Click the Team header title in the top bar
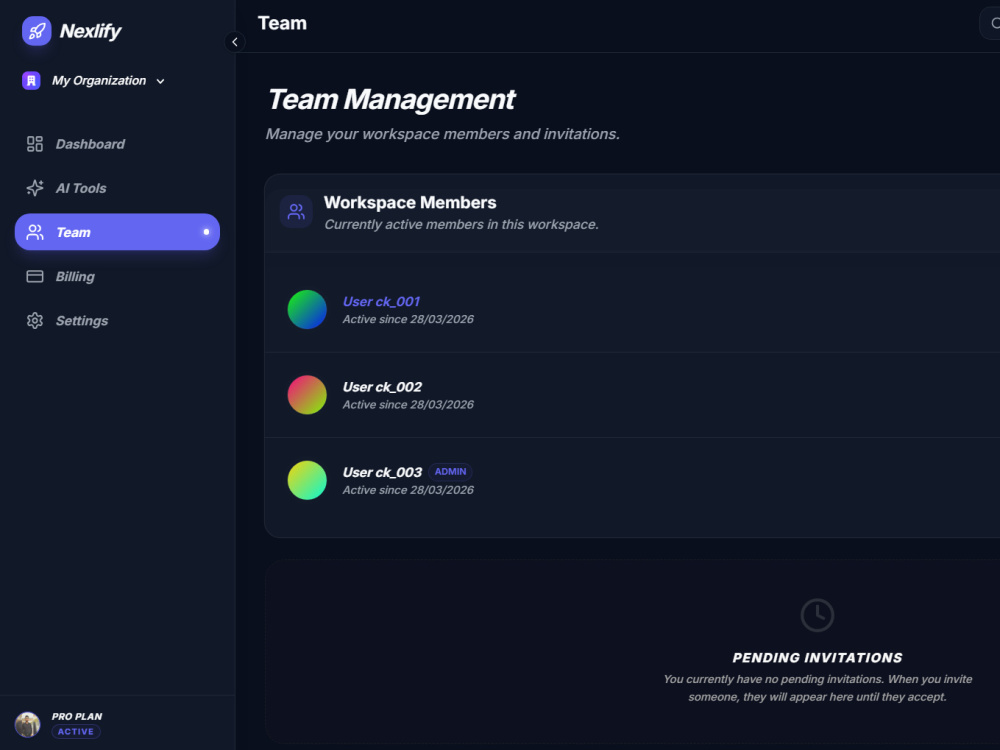This screenshot has width=1000, height=750. click(x=282, y=24)
